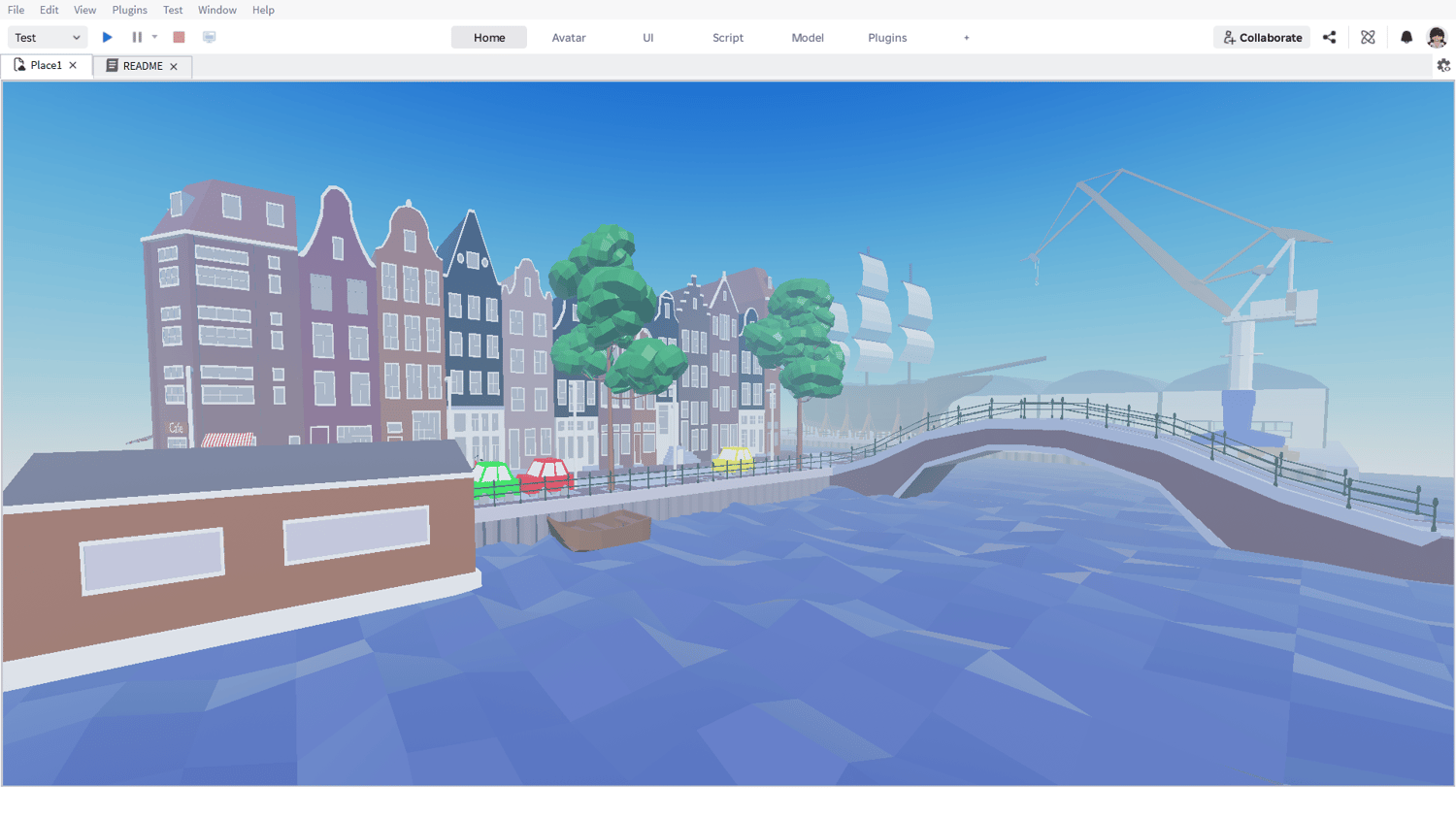1456x818 pixels.
Task: Open the Window menu
Action: click(217, 10)
